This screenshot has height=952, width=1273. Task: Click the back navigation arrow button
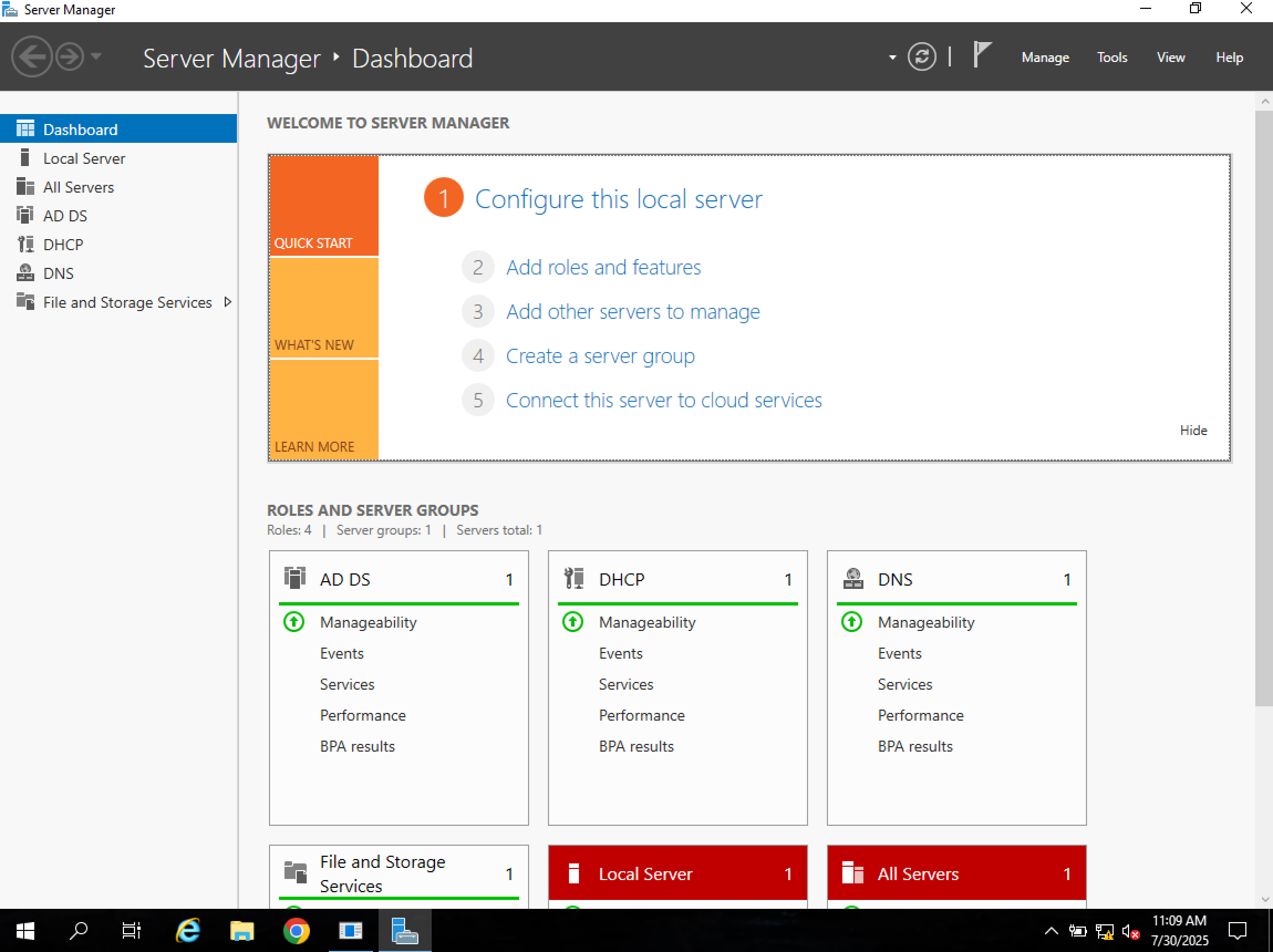[31, 57]
